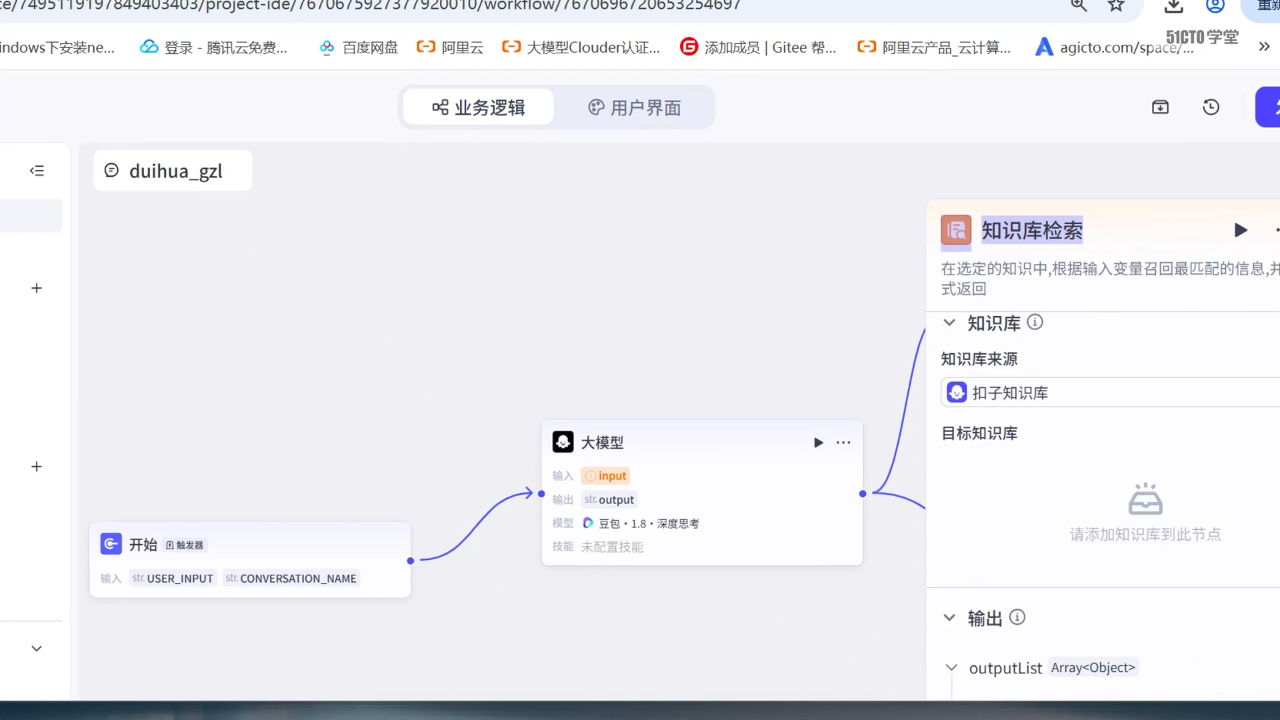Switch to the 用户界面 tab
The height and width of the screenshot is (720, 1280).
click(634, 107)
